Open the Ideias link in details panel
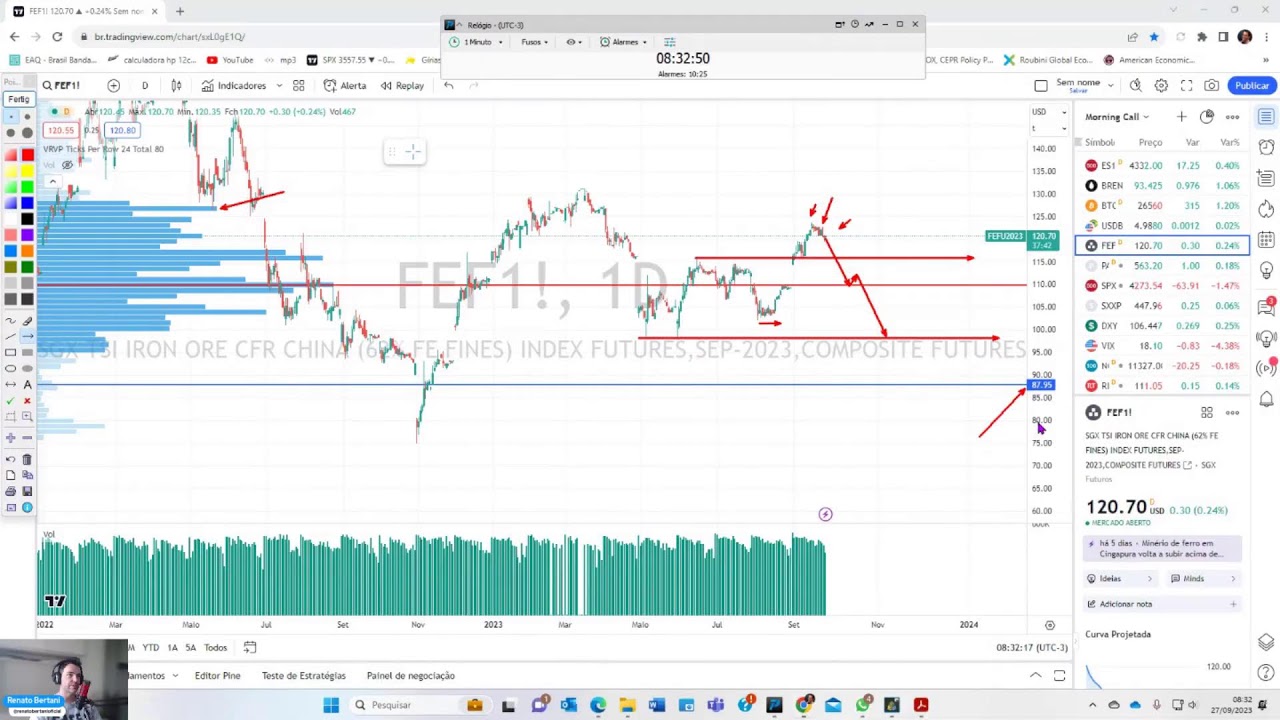 [1120, 579]
